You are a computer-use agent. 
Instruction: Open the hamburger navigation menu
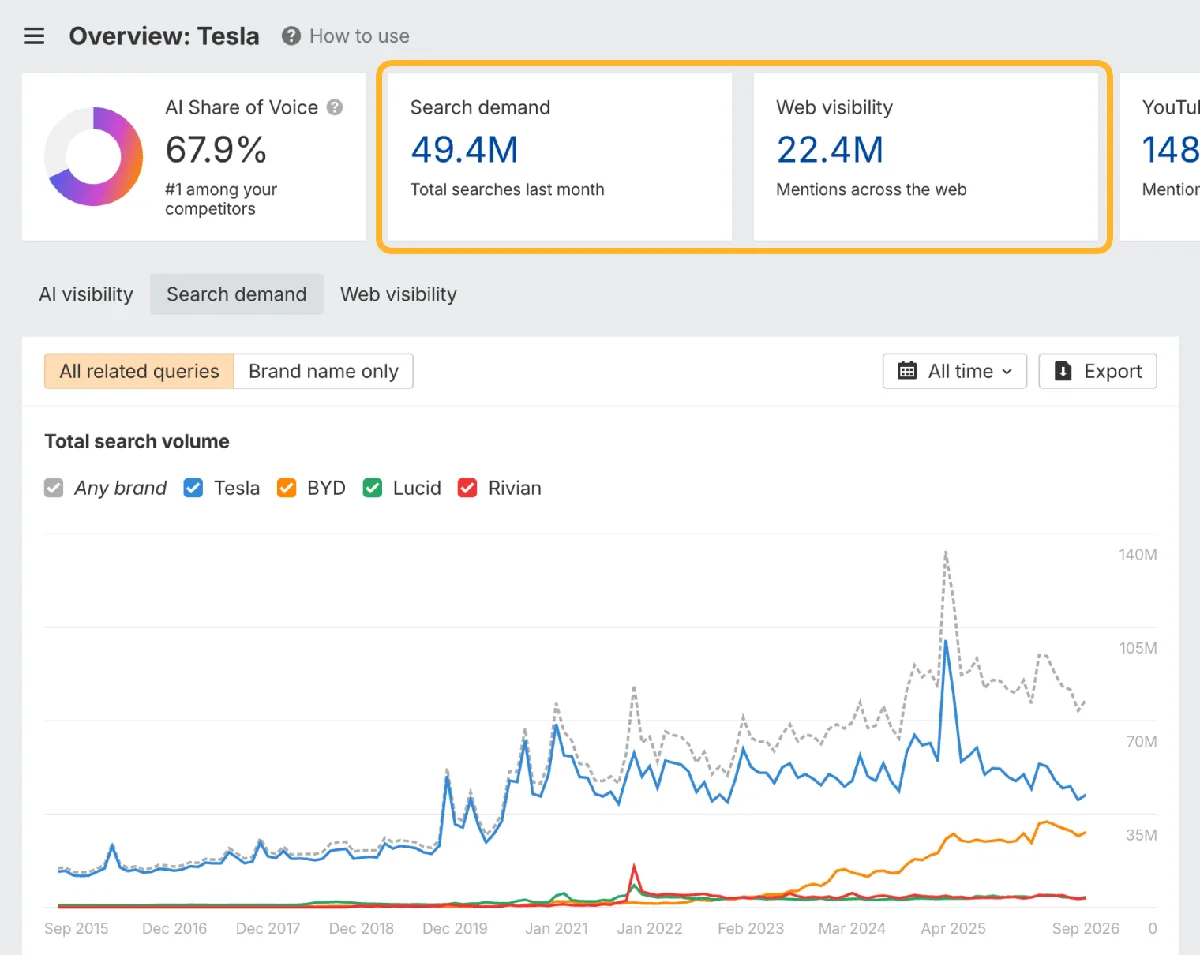34,37
